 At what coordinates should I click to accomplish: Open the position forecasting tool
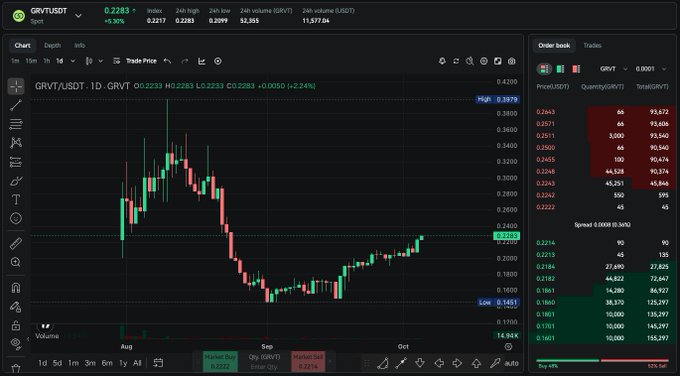click(16, 162)
